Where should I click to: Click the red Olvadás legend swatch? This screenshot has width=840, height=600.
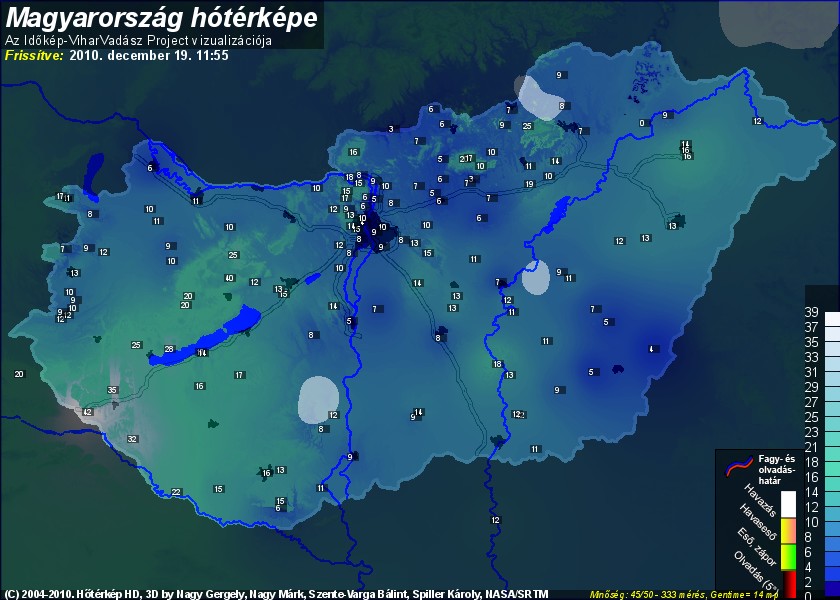coord(788,580)
